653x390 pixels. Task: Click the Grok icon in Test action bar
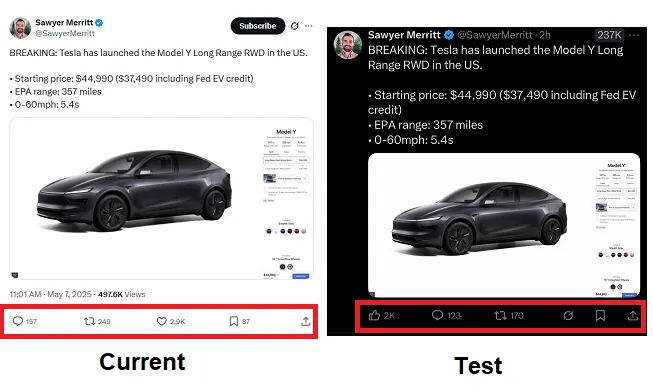click(x=568, y=315)
